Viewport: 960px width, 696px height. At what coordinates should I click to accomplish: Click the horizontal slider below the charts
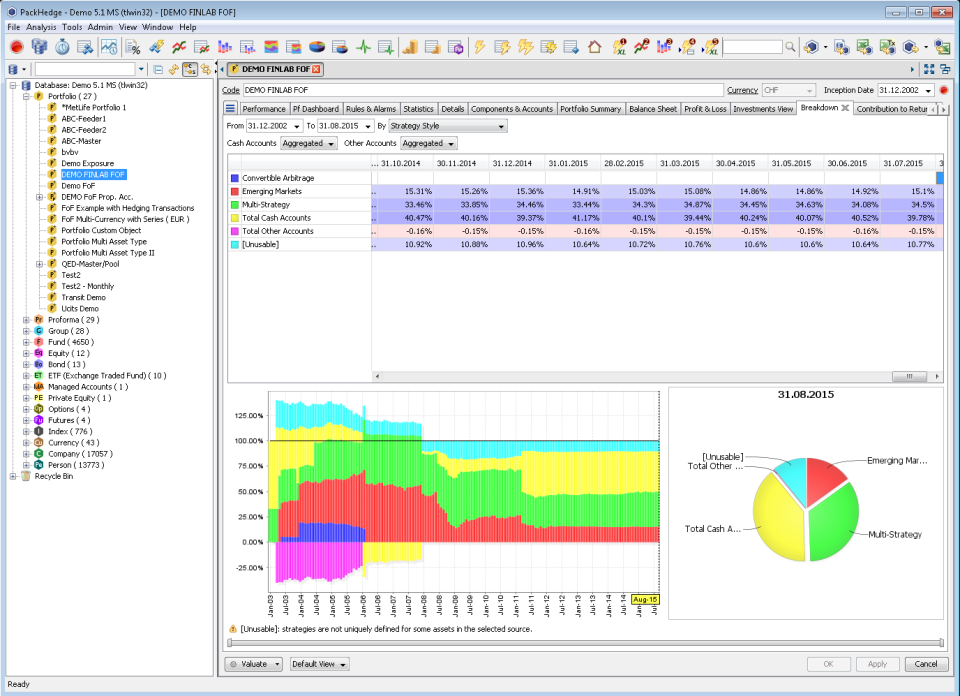(x=585, y=642)
